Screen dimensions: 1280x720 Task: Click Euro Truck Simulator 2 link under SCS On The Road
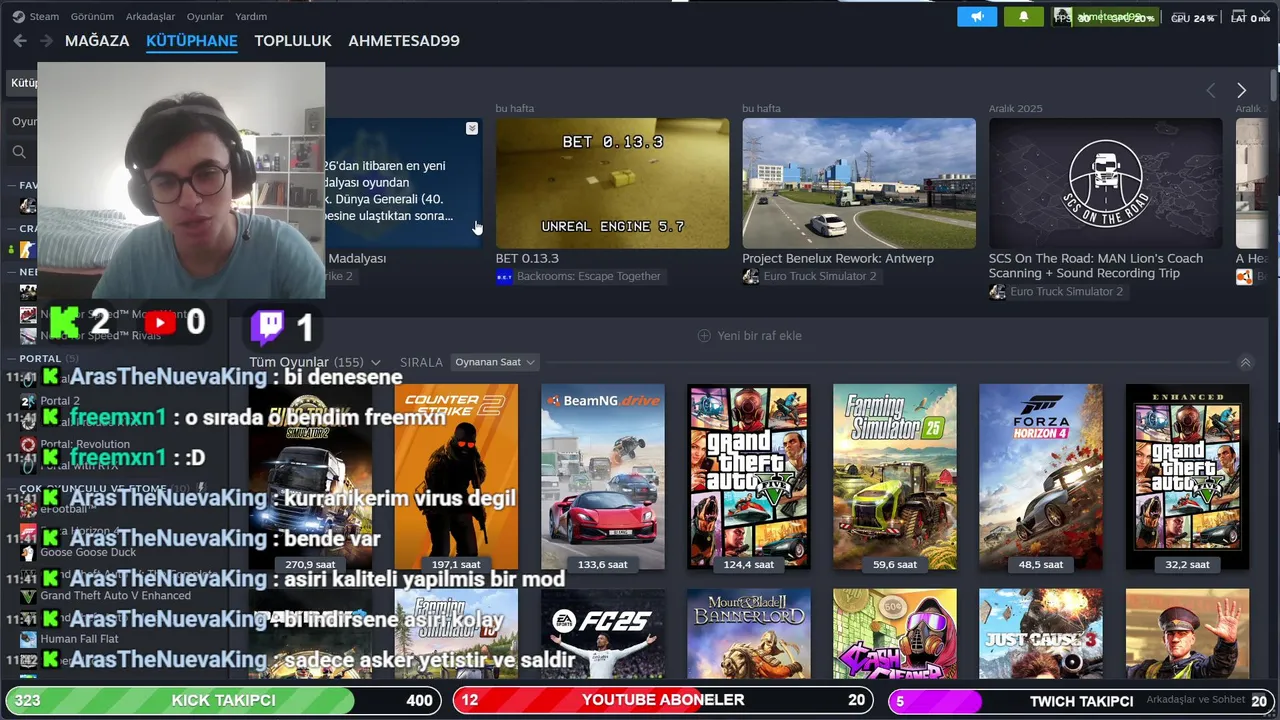coord(1066,291)
